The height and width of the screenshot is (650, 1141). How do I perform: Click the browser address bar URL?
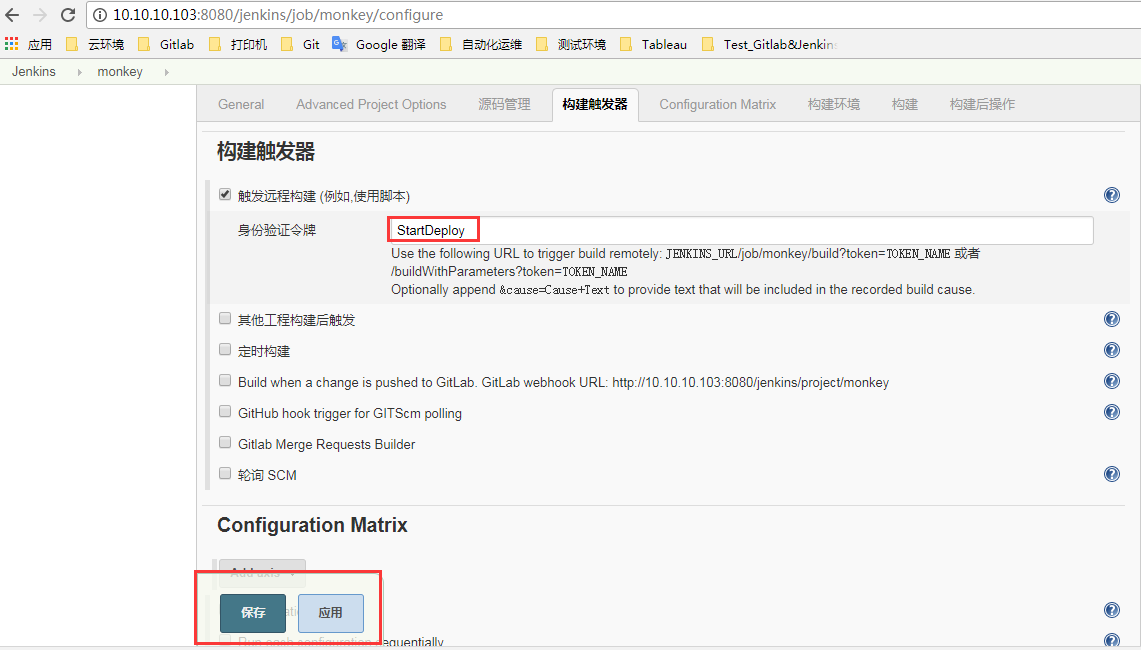pos(278,15)
